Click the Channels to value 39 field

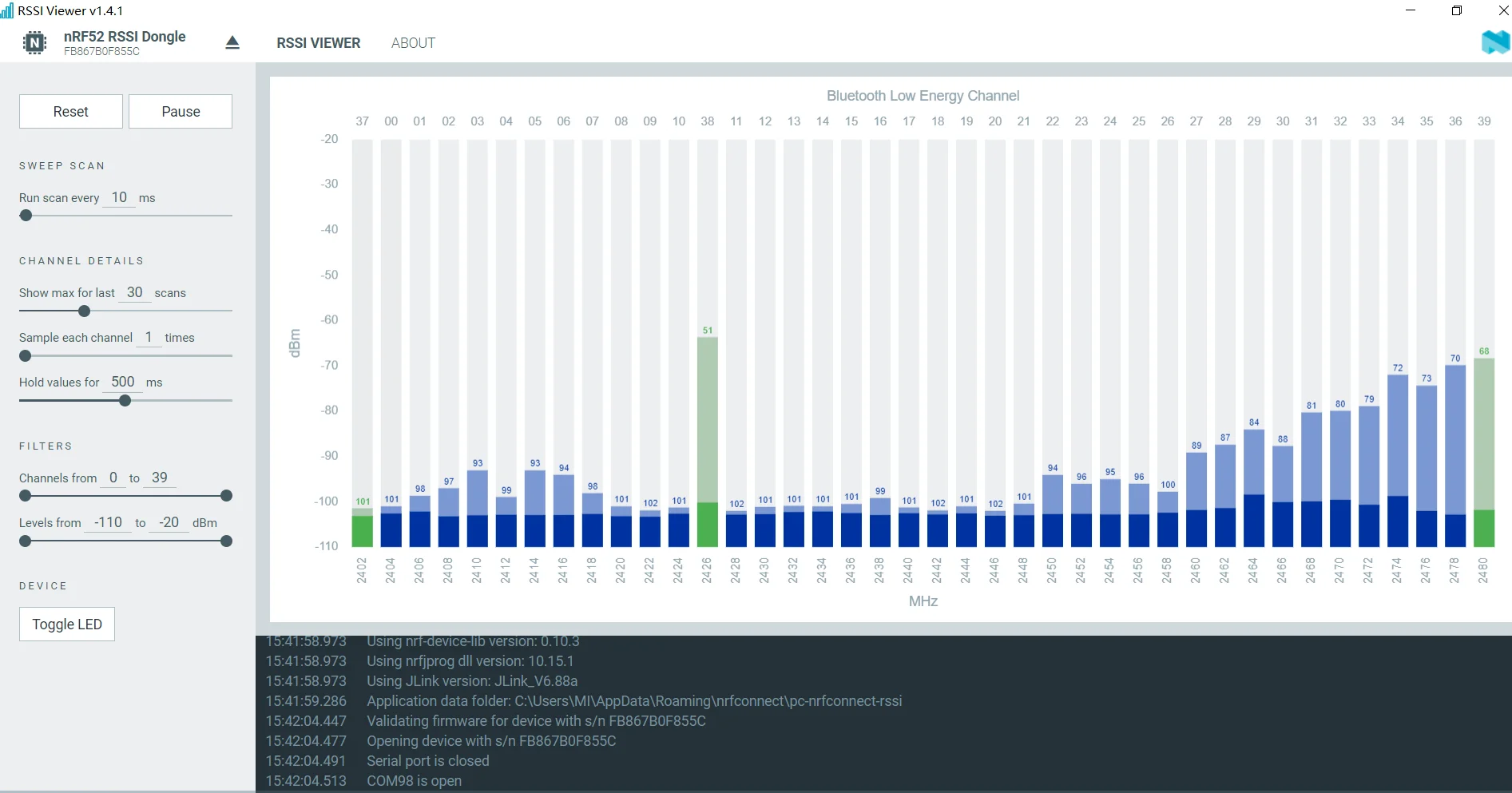click(x=160, y=478)
